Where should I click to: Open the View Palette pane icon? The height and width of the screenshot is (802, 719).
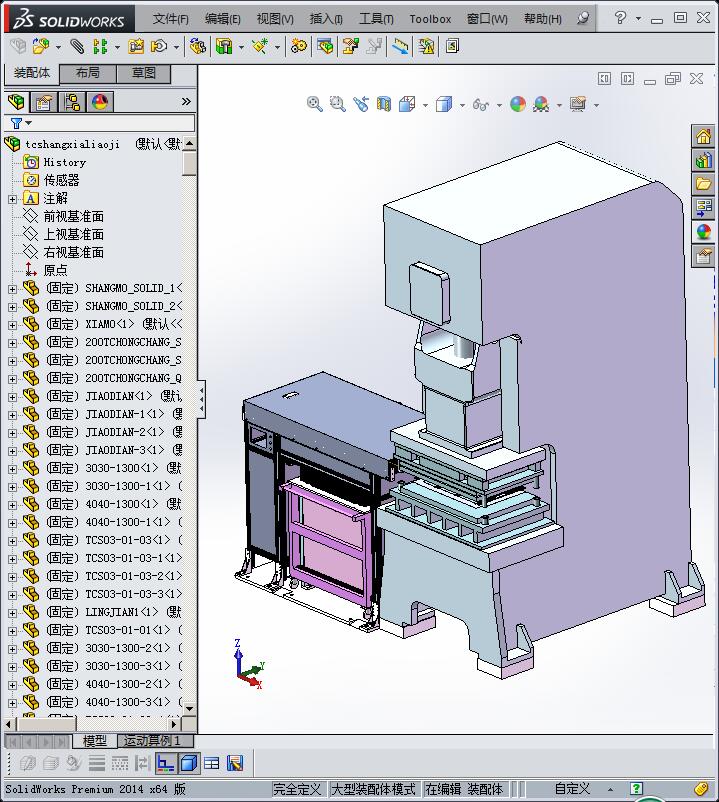(703, 208)
